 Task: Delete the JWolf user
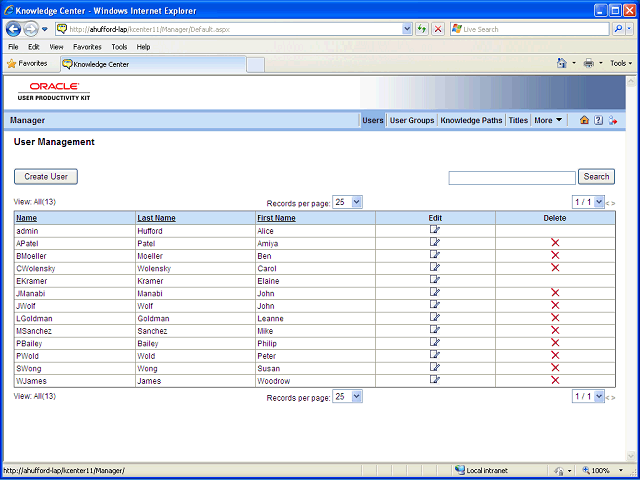(555, 305)
